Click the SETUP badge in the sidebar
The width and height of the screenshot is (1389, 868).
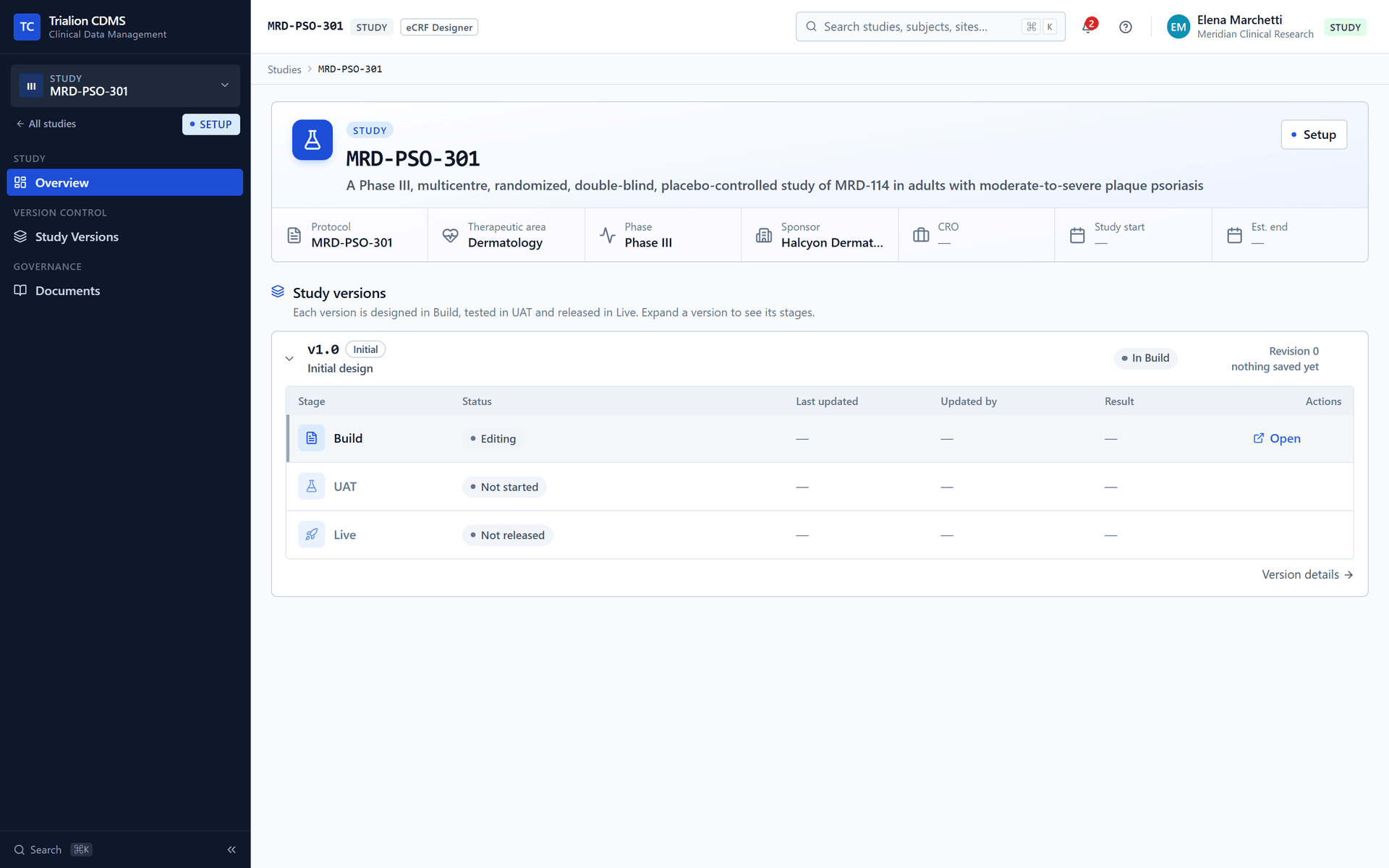pyautogui.click(x=211, y=124)
